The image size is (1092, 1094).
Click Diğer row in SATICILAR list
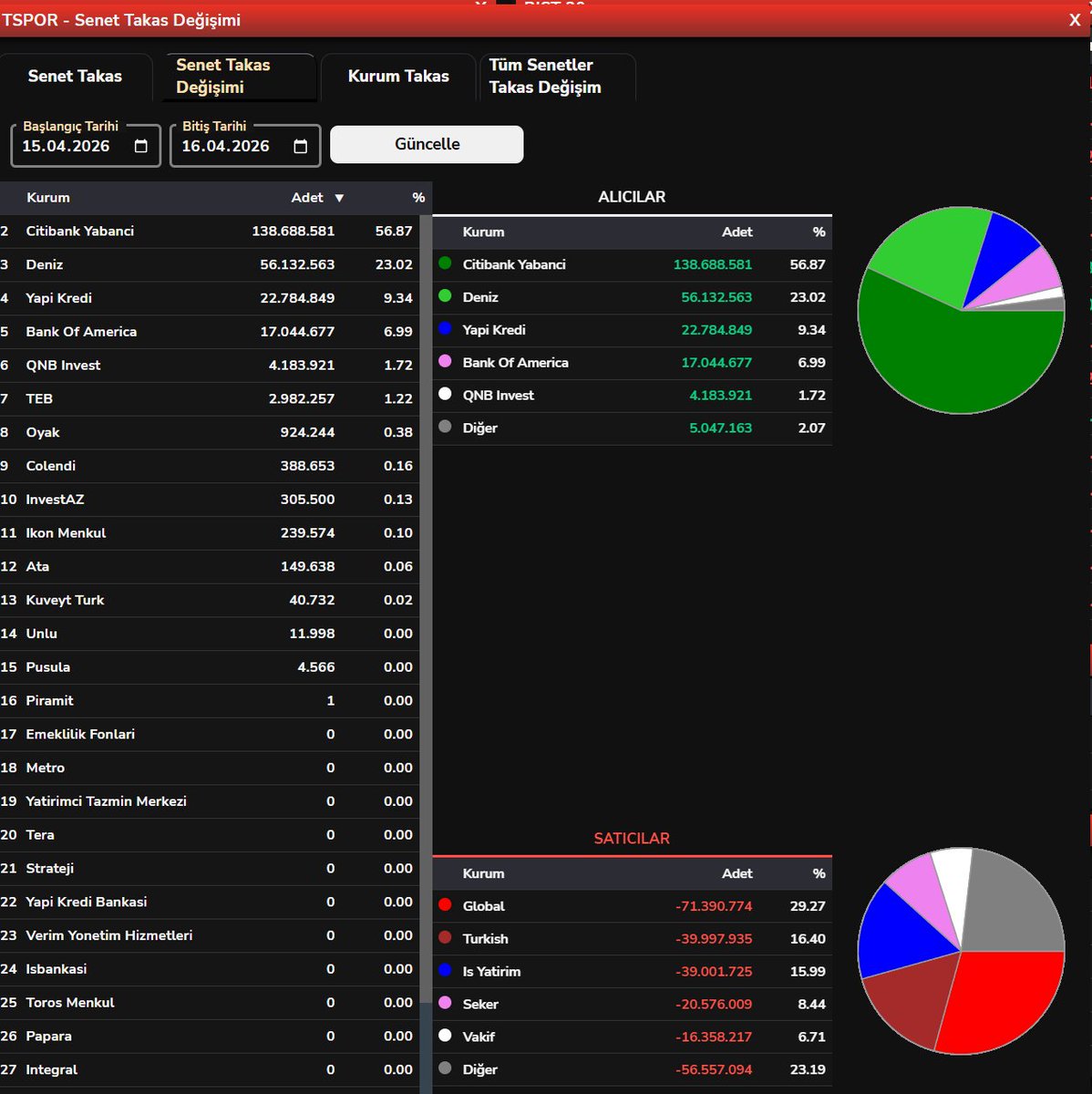632,1070
